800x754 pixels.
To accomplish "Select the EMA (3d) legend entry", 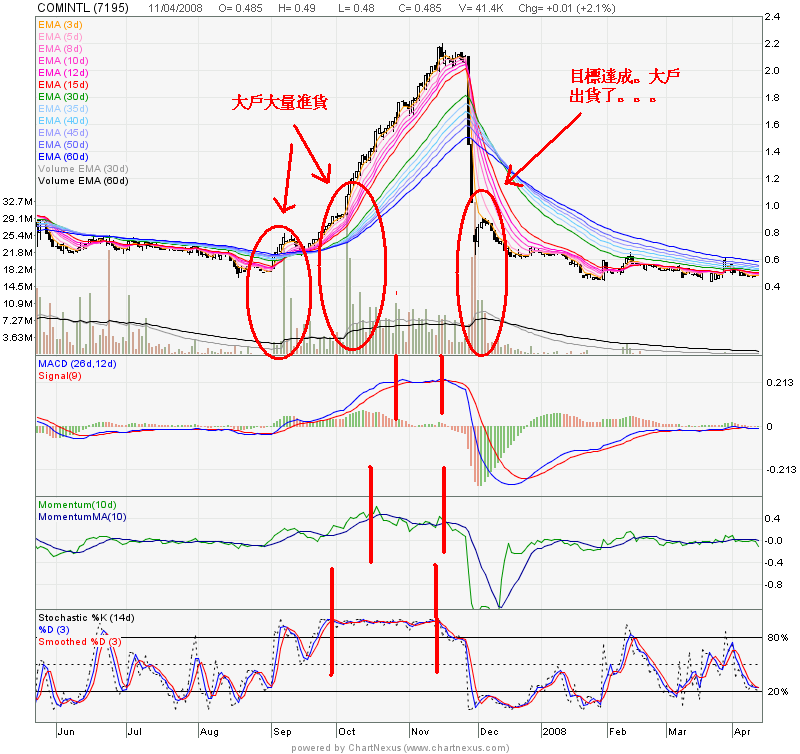I will click(59, 23).
